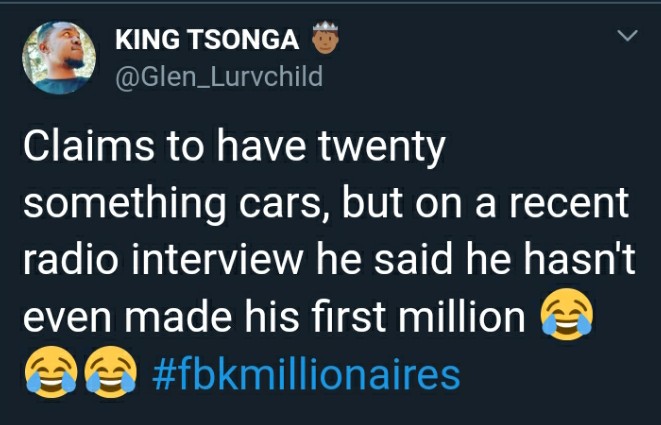Open the tweet options chevron menu
Image resolution: width=661 pixels, height=425 pixels.
click(x=627, y=35)
